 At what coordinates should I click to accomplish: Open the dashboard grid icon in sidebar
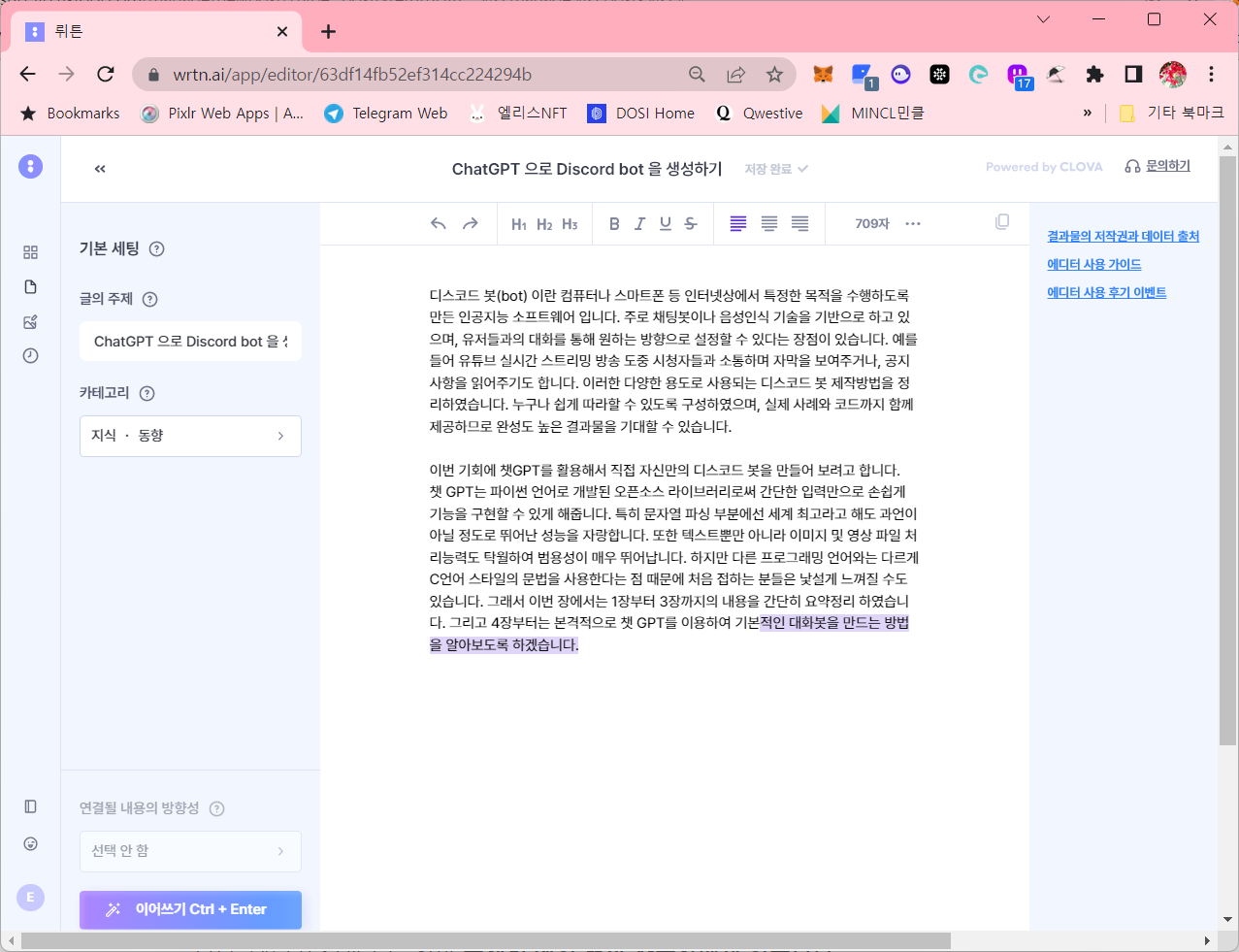click(30, 252)
